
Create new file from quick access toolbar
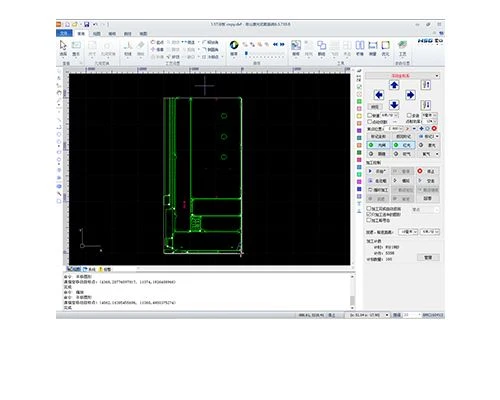[67, 24]
